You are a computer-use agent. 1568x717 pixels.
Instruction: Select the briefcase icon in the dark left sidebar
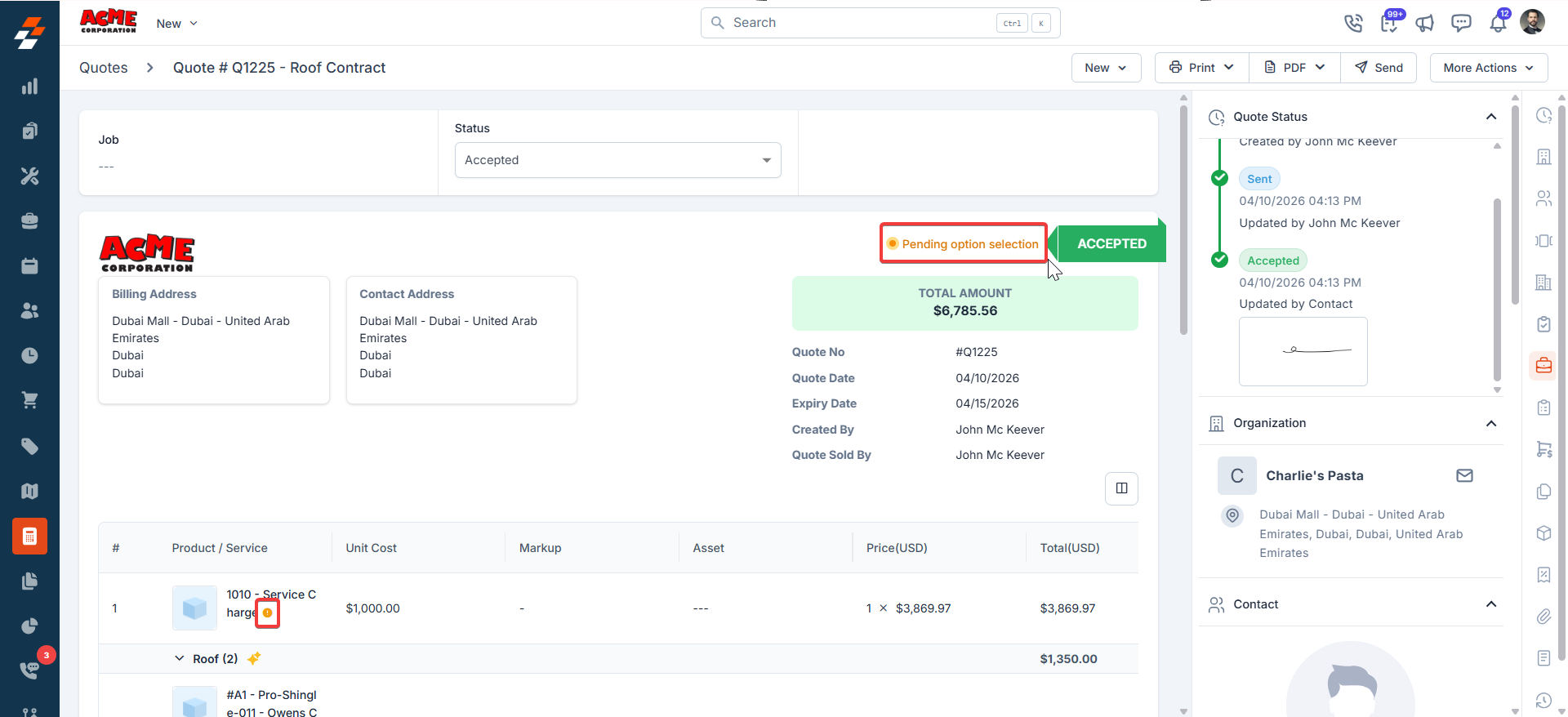(29, 221)
